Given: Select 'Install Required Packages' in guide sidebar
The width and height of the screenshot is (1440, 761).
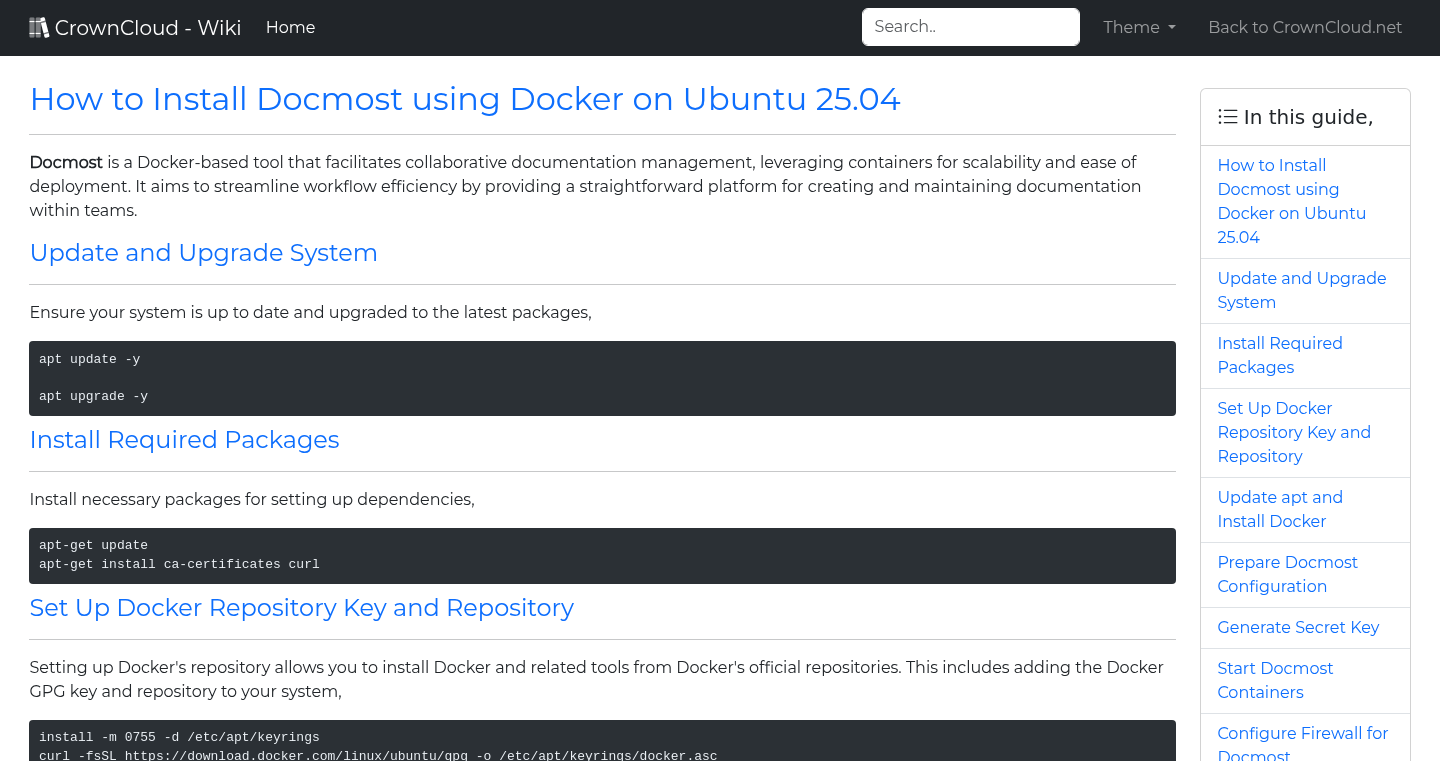Looking at the screenshot, I should pos(1279,355).
